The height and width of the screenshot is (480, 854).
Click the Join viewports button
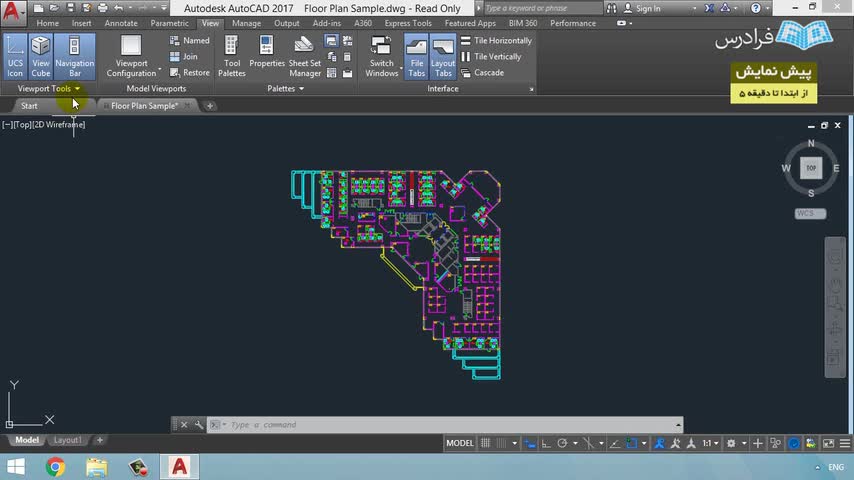[x=183, y=57]
